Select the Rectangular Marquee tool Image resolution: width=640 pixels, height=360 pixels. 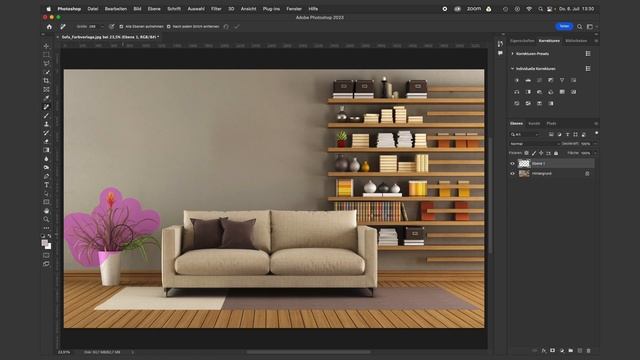click(x=46, y=55)
